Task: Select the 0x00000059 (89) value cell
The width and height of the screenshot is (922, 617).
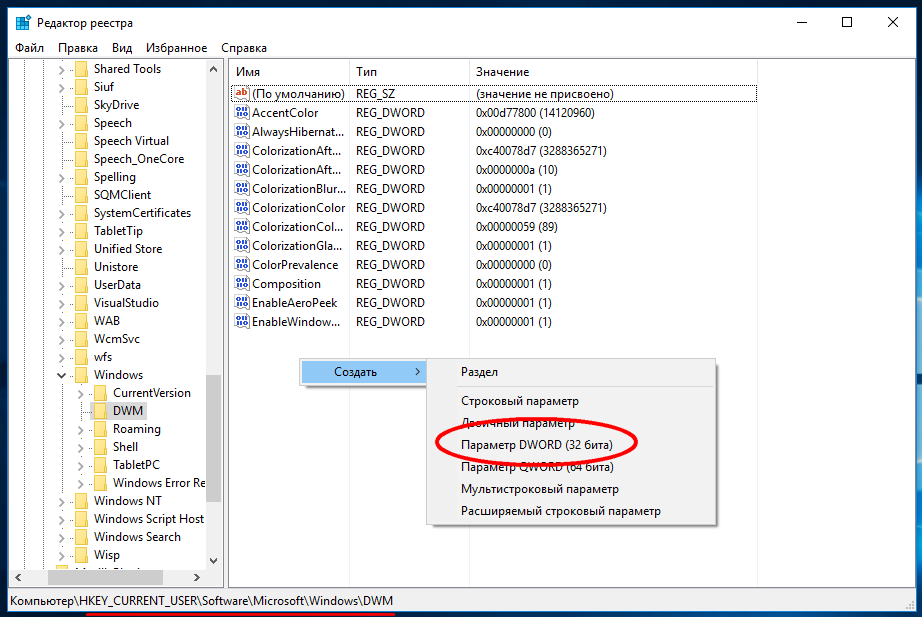Action: (516, 226)
